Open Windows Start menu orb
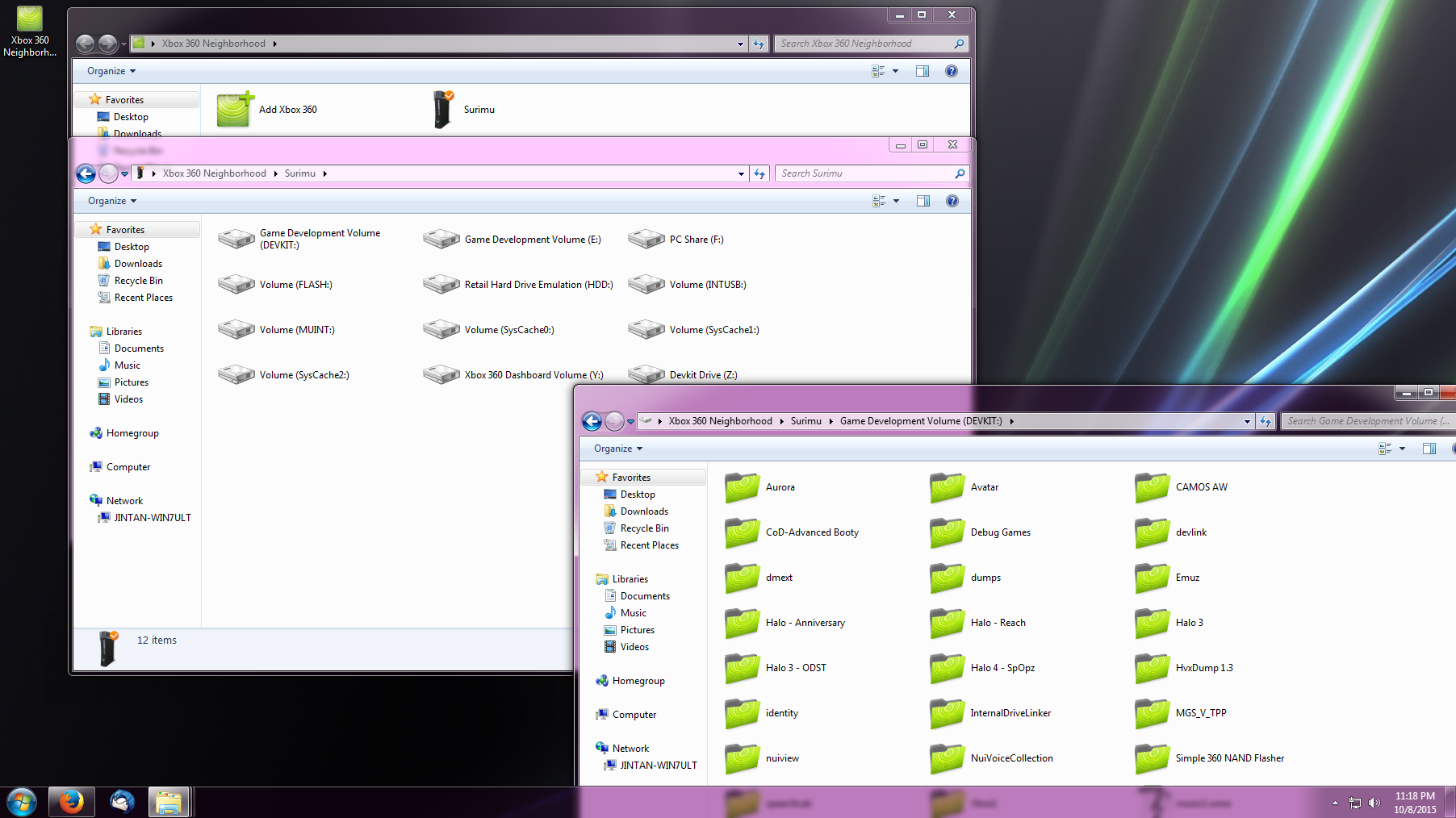The width and height of the screenshot is (1456, 818). point(22,803)
